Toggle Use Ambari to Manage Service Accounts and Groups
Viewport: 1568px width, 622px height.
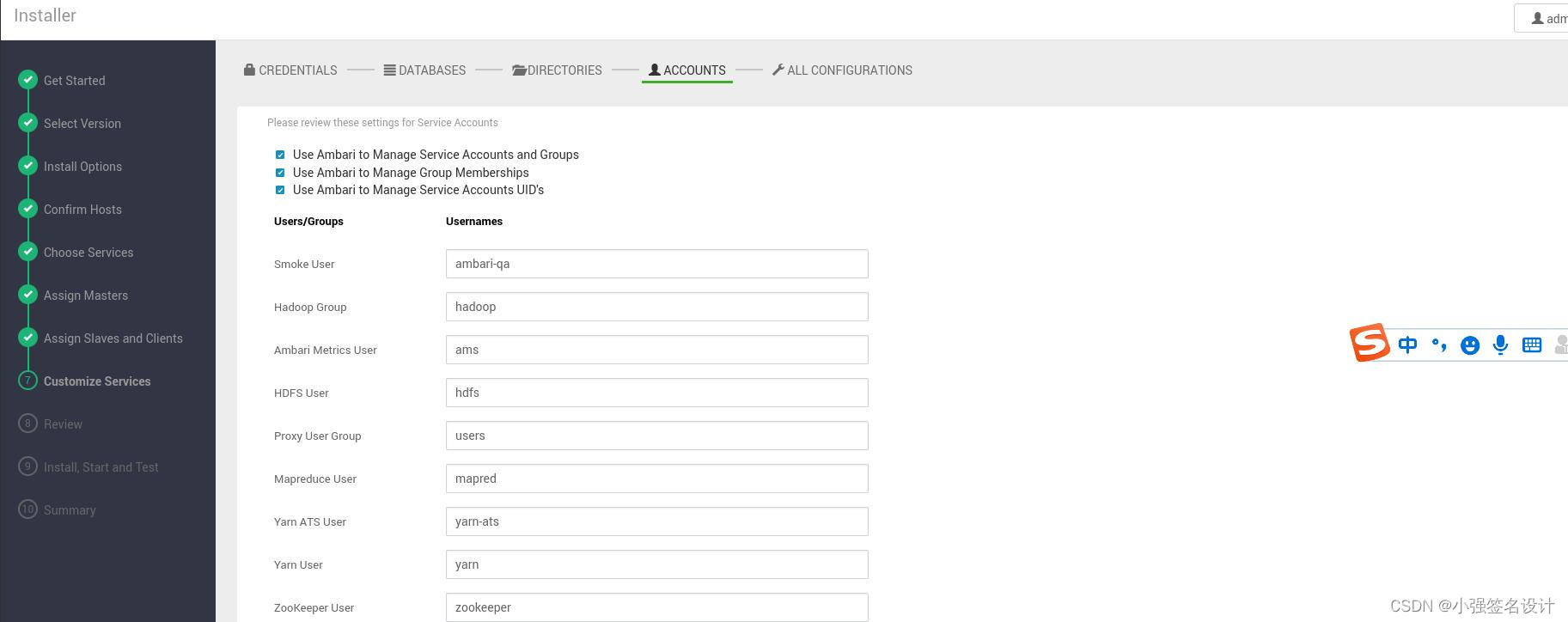point(279,155)
